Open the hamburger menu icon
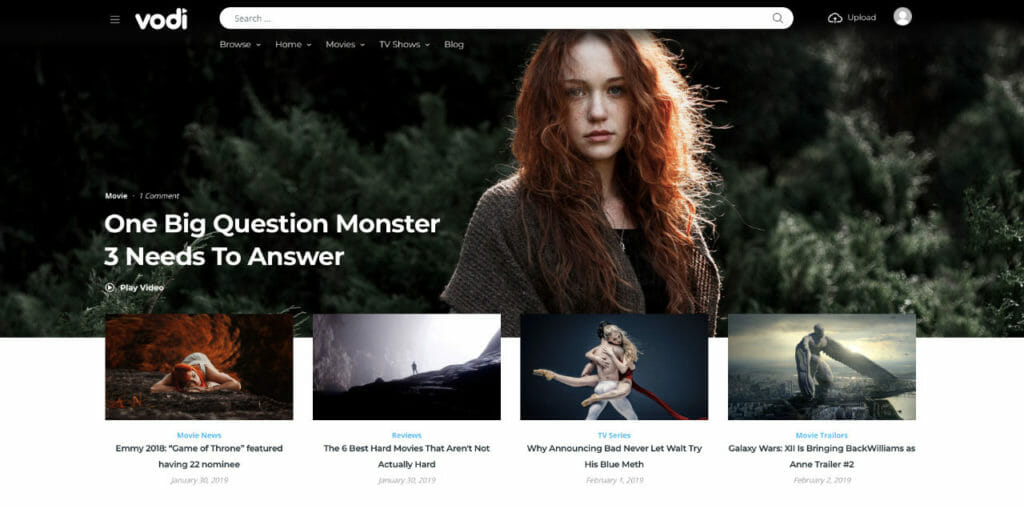The height and width of the screenshot is (509, 1024). click(x=115, y=20)
